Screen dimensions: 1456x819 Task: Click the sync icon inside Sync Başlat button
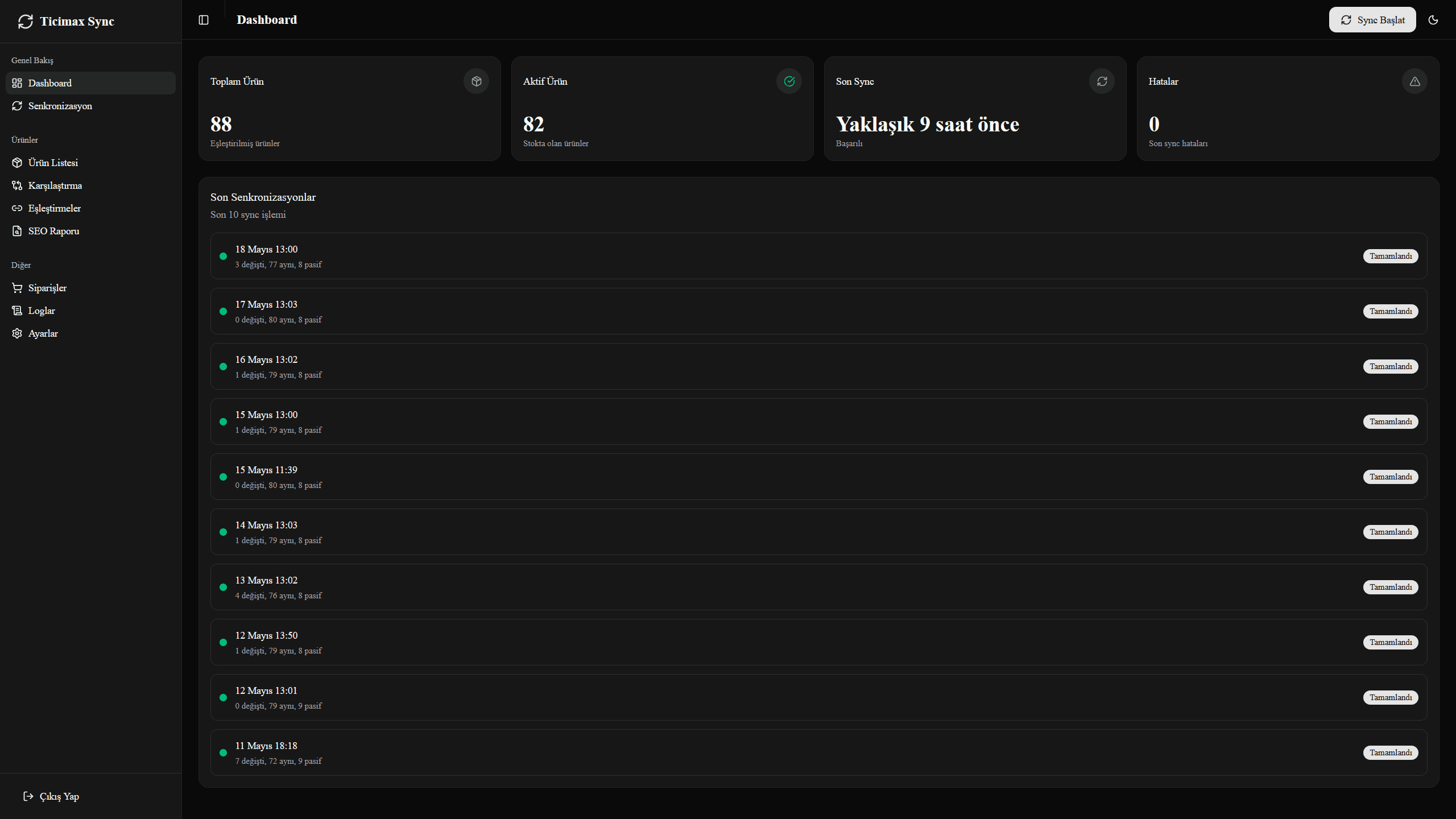tap(1346, 20)
